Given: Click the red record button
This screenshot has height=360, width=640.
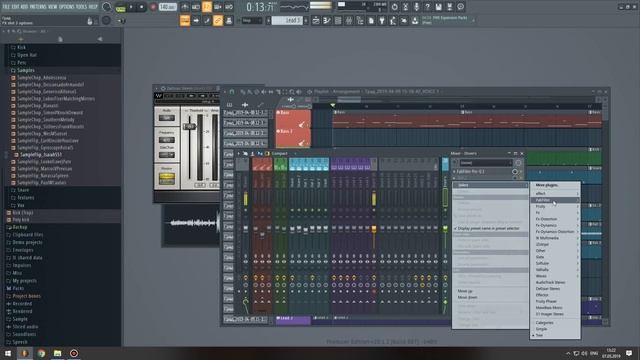Looking at the screenshot, I should (x=153, y=7).
